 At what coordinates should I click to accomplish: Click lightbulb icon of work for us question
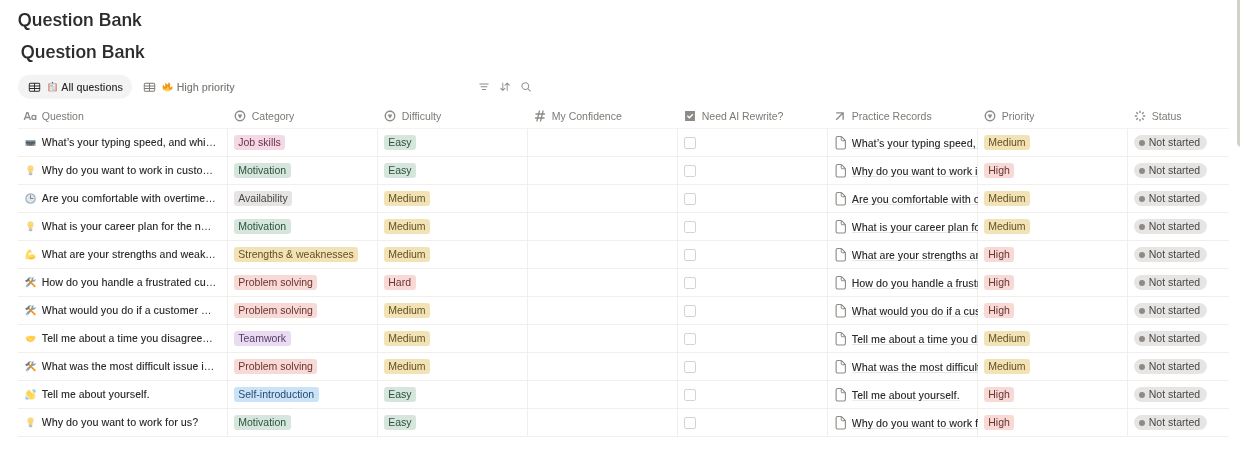pyautogui.click(x=30, y=423)
